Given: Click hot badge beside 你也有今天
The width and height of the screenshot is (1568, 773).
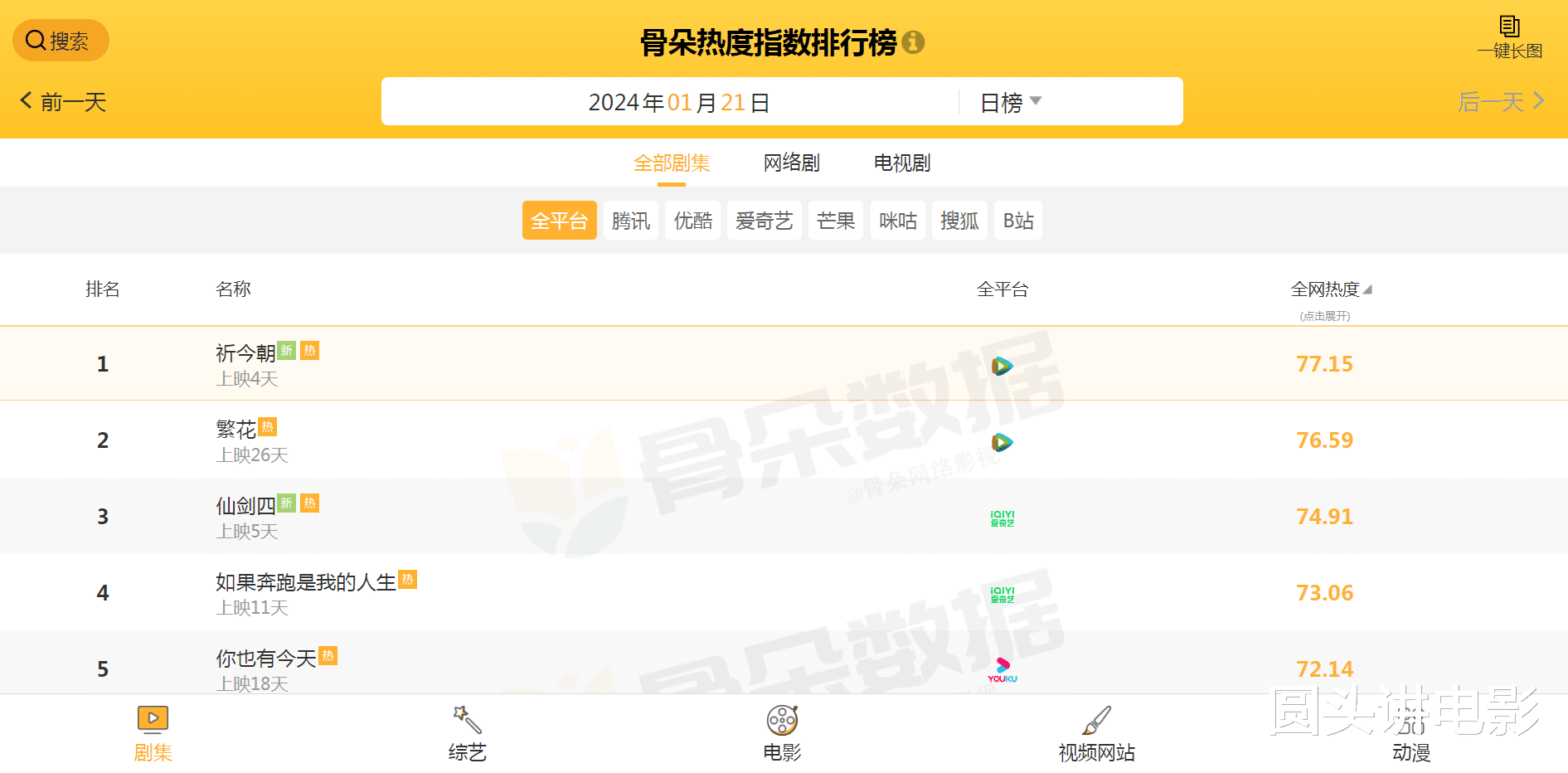Looking at the screenshot, I should pyautogui.click(x=328, y=655).
